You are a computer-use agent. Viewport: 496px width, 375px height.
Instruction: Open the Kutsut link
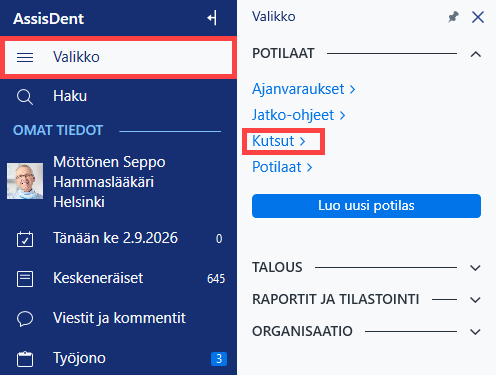point(279,141)
